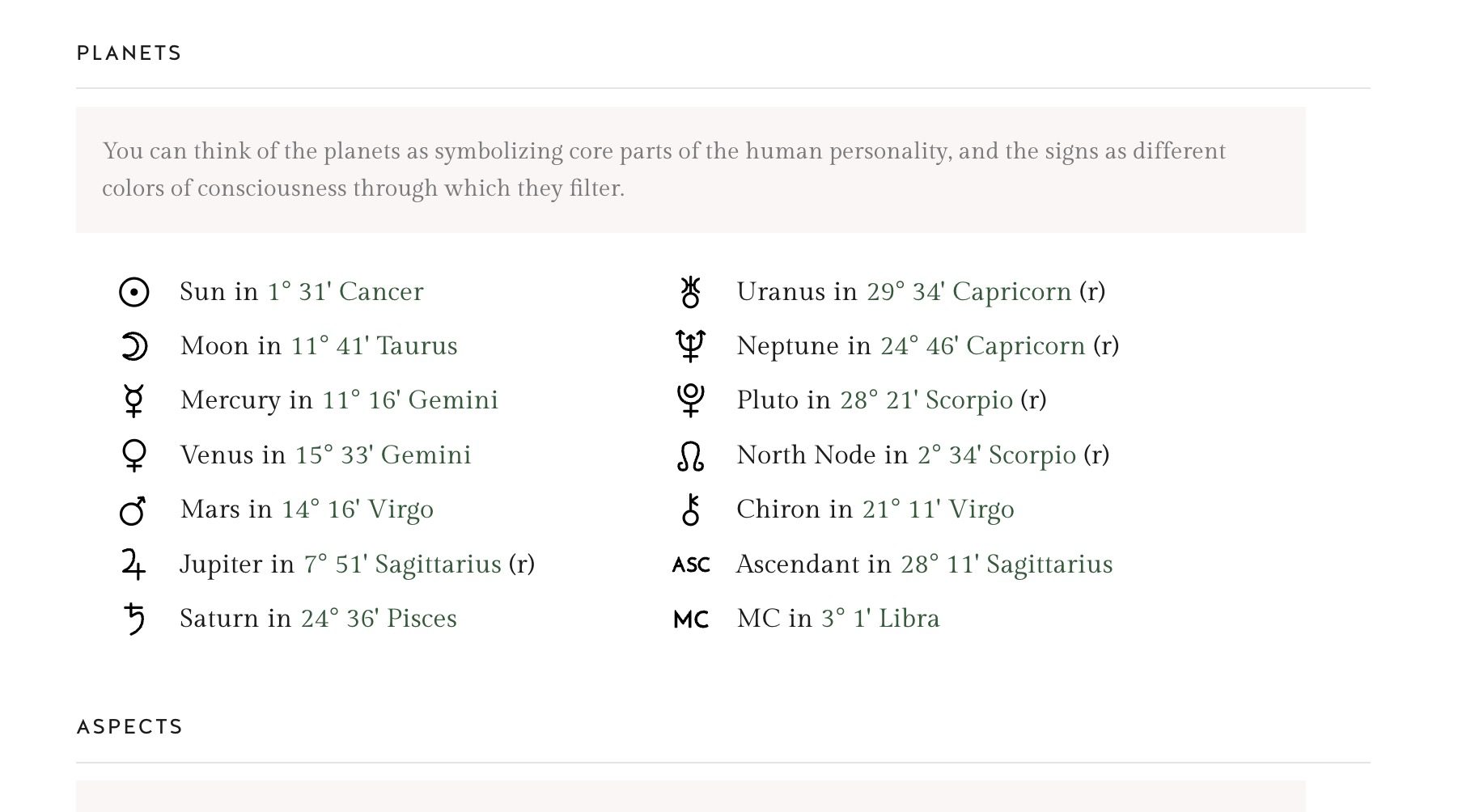1458x812 pixels.
Task: Select the Mercury planet glyph
Action: pyautogui.click(x=134, y=400)
